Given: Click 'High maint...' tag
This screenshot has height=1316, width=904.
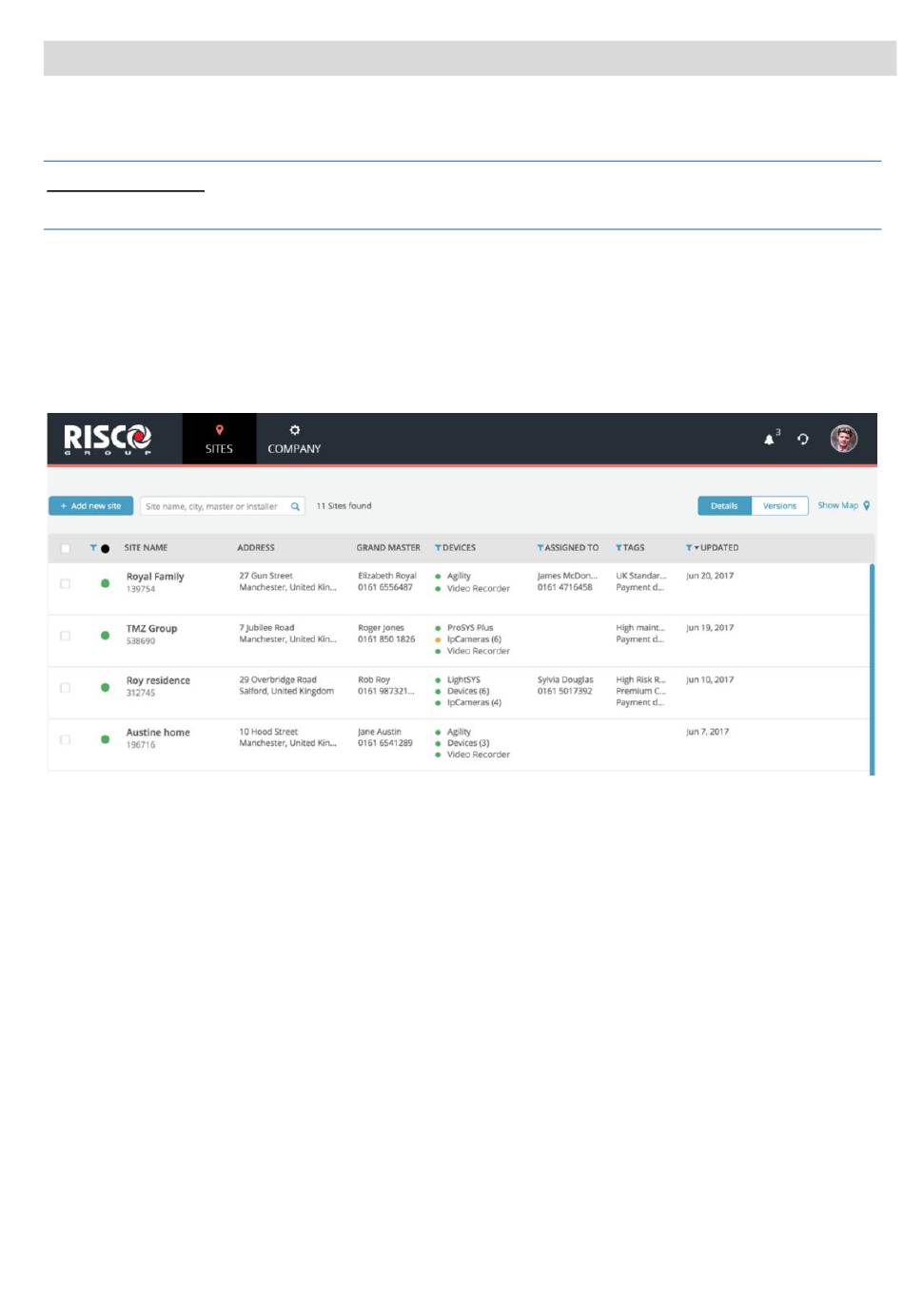Looking at the screenshot, I should coord(640,628).
